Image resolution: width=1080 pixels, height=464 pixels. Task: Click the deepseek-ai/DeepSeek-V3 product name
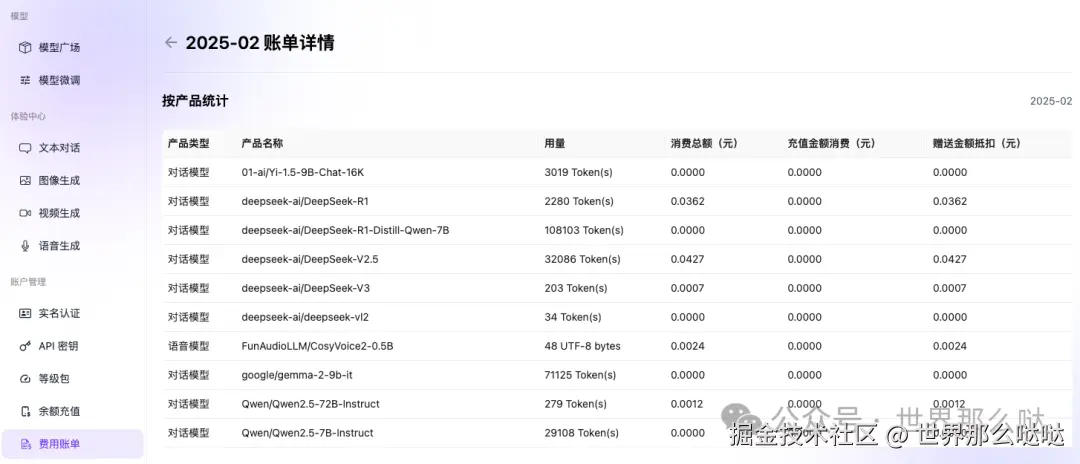305,288
